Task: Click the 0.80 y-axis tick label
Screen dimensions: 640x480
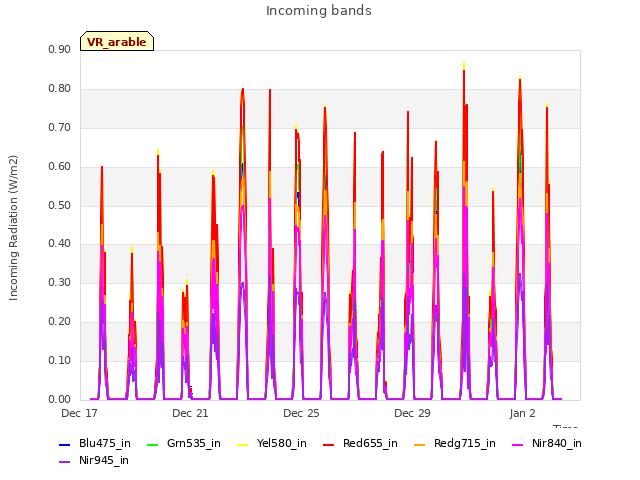Action: pos(60,89)
